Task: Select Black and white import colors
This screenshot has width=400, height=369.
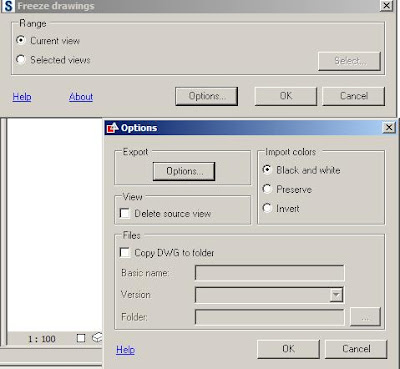Action: click(267, 170)
